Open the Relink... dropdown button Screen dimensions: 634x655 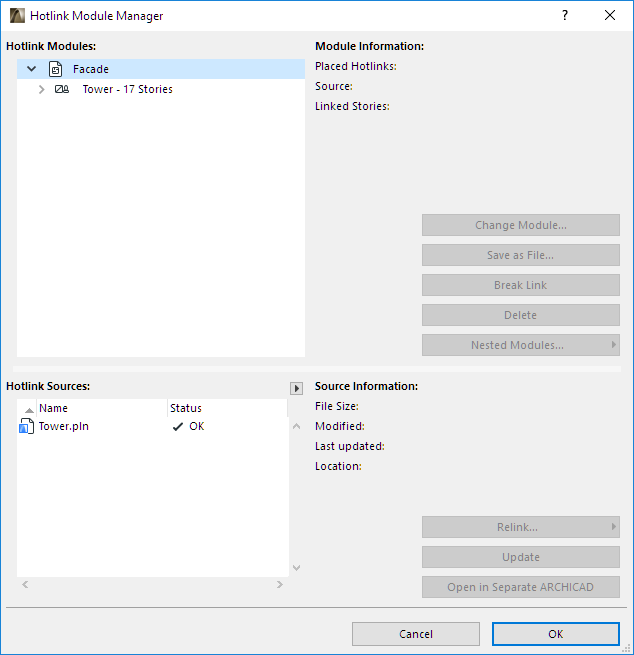(520, 527)
